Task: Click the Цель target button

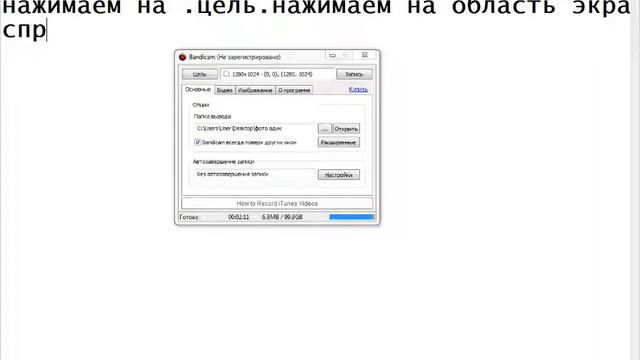Action: (200, 74)
